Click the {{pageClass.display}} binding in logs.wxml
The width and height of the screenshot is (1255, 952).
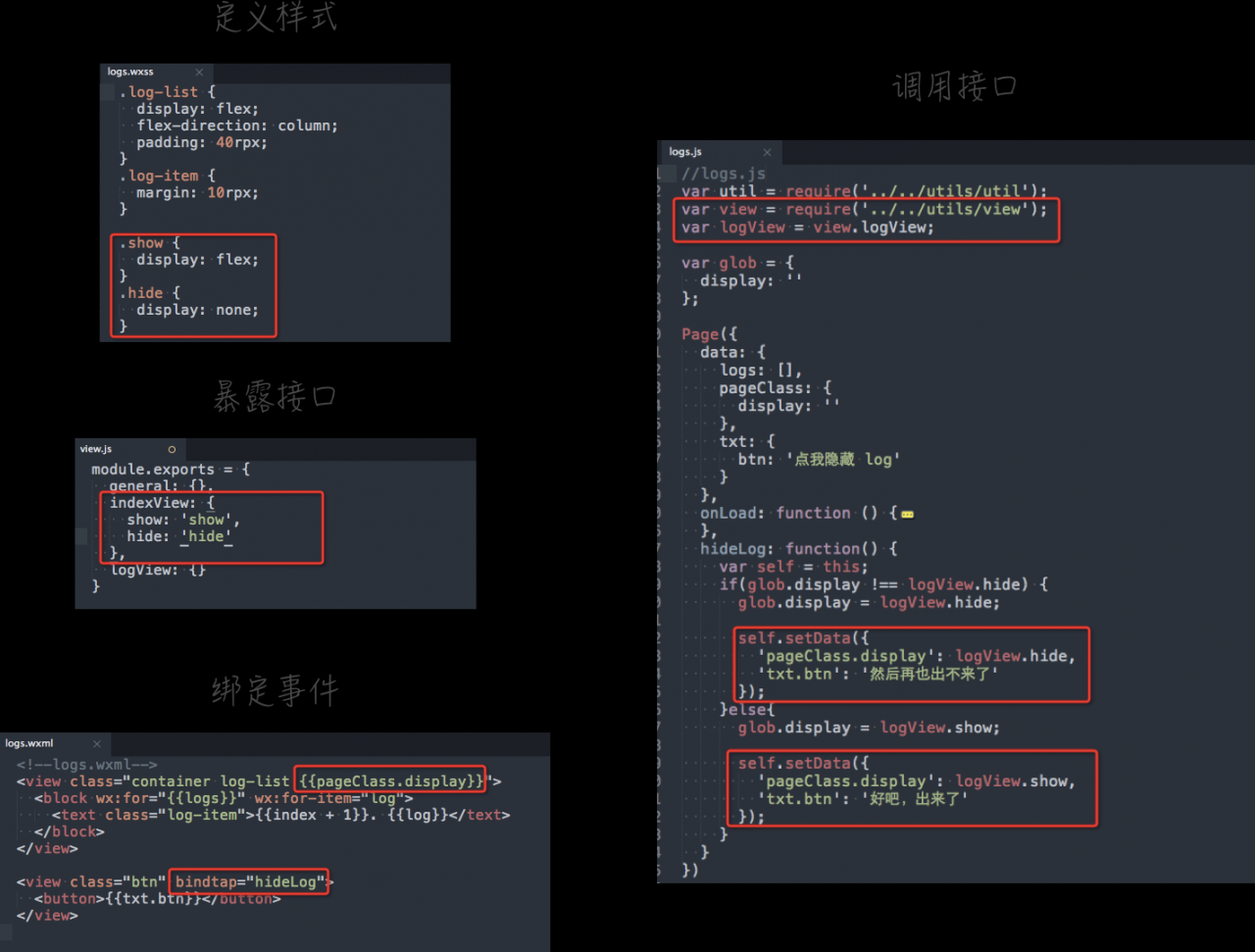tap(391, 781)
